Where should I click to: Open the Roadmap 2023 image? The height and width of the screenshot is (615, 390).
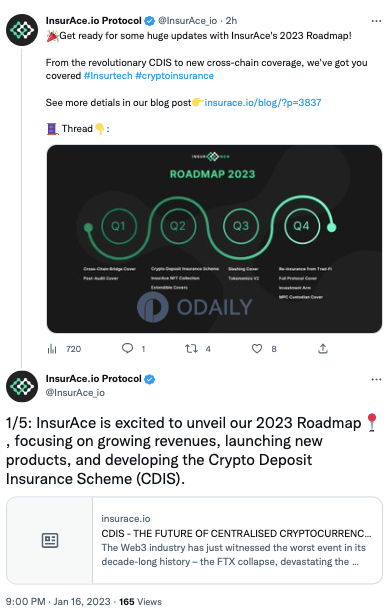point(214,239)
